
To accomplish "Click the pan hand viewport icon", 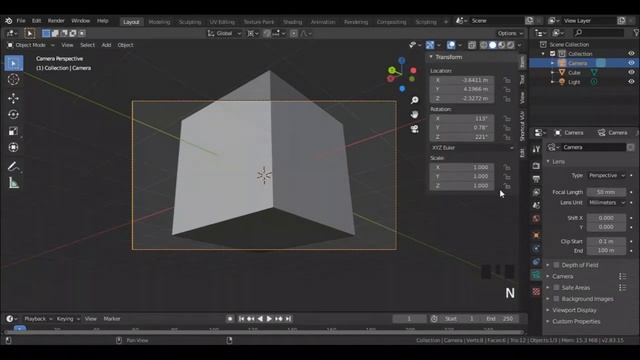I will click(x=415, y=115).
